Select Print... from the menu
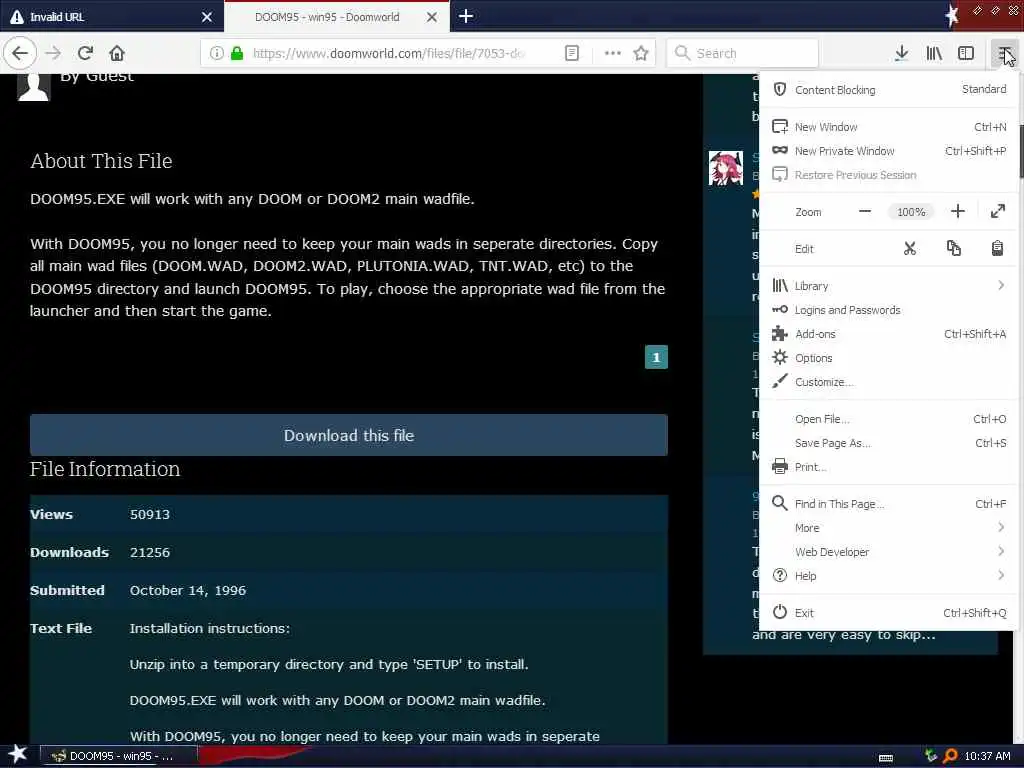 pos(889,467)
